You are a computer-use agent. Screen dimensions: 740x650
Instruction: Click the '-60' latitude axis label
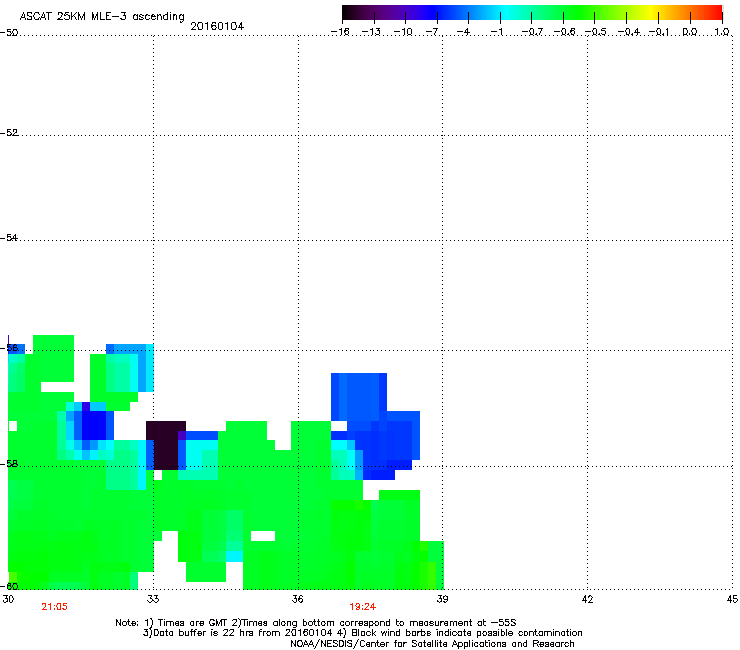(9, 586)
